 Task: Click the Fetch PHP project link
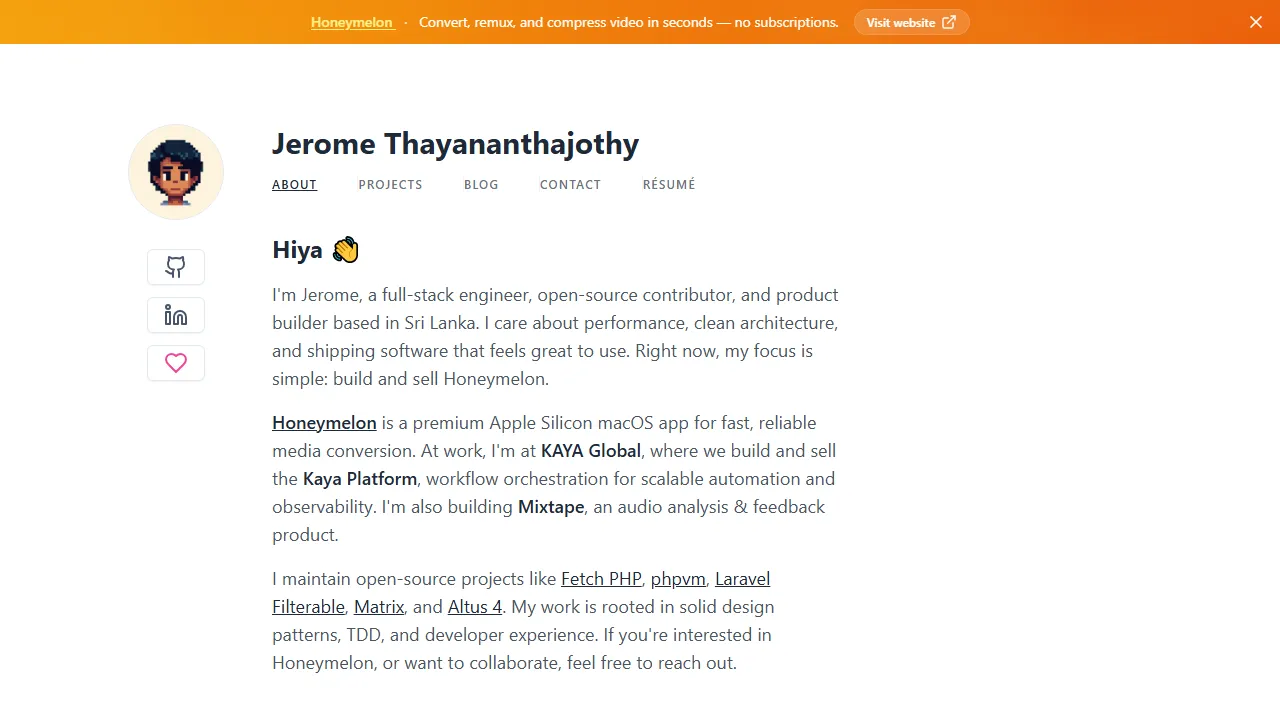pos(600,578)
